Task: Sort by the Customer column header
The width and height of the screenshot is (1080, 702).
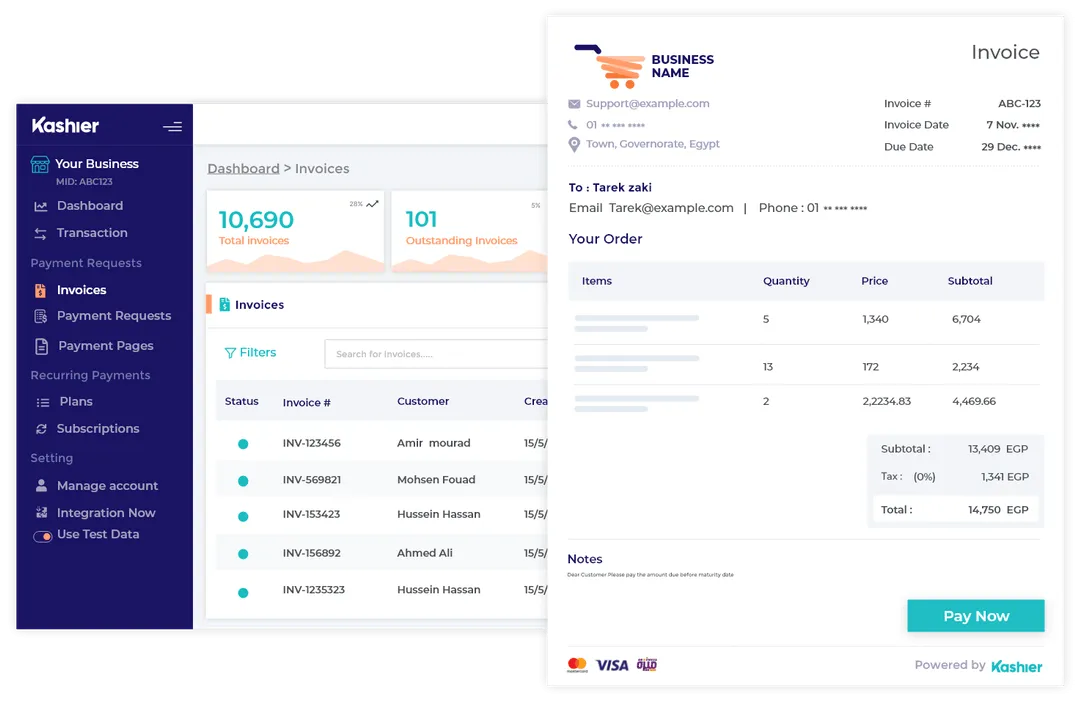Action: coord(423,402)
